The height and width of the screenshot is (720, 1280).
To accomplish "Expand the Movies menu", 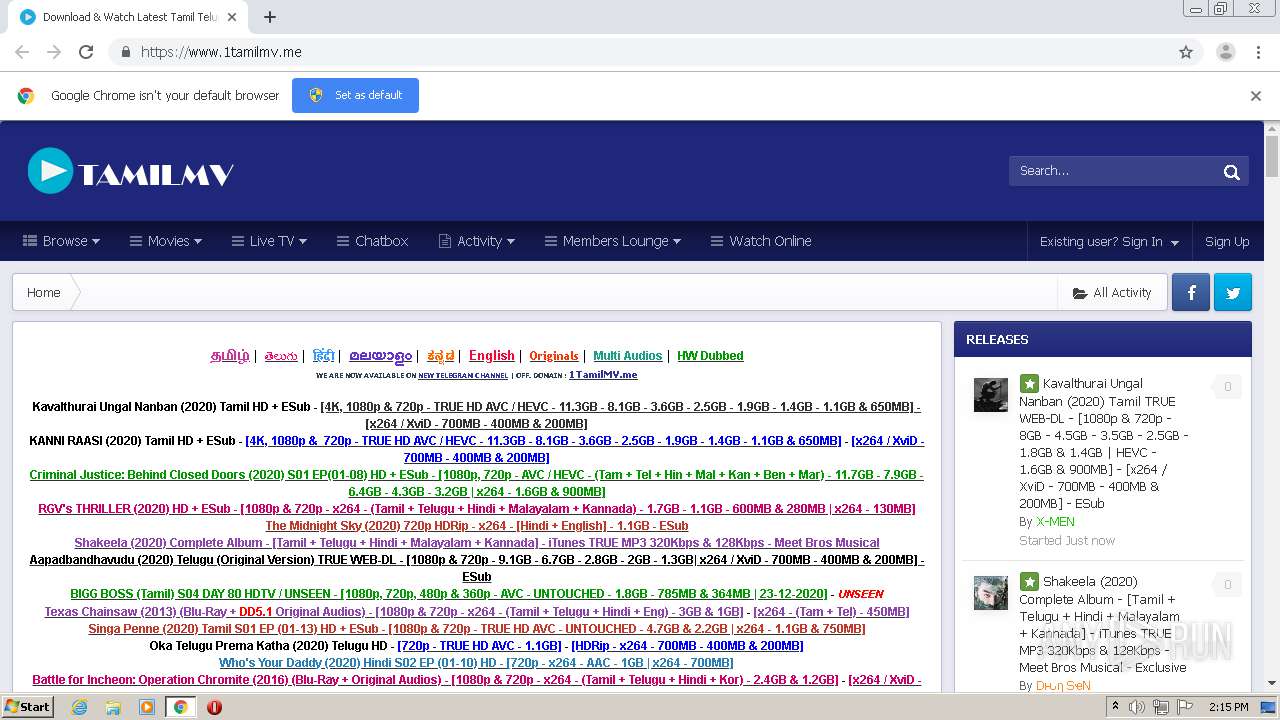I will click(166, 241).
